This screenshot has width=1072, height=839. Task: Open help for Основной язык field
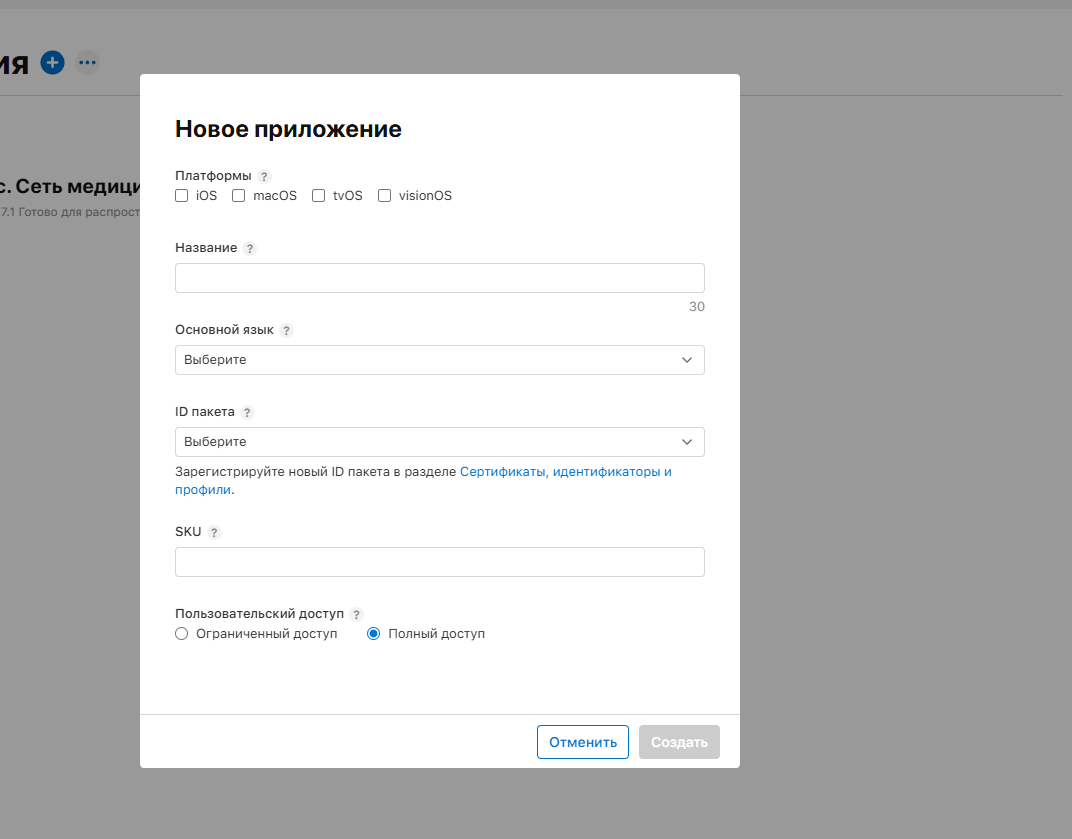click(286, 330)
